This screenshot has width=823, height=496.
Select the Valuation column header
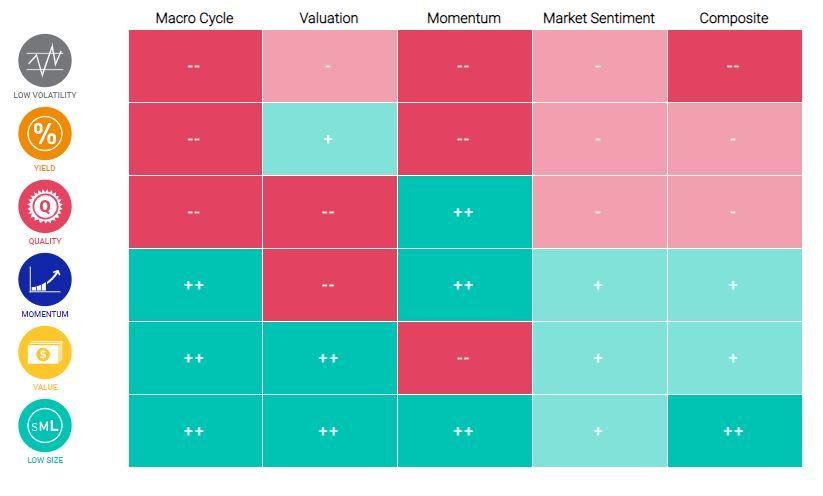(x=329, y=18)
